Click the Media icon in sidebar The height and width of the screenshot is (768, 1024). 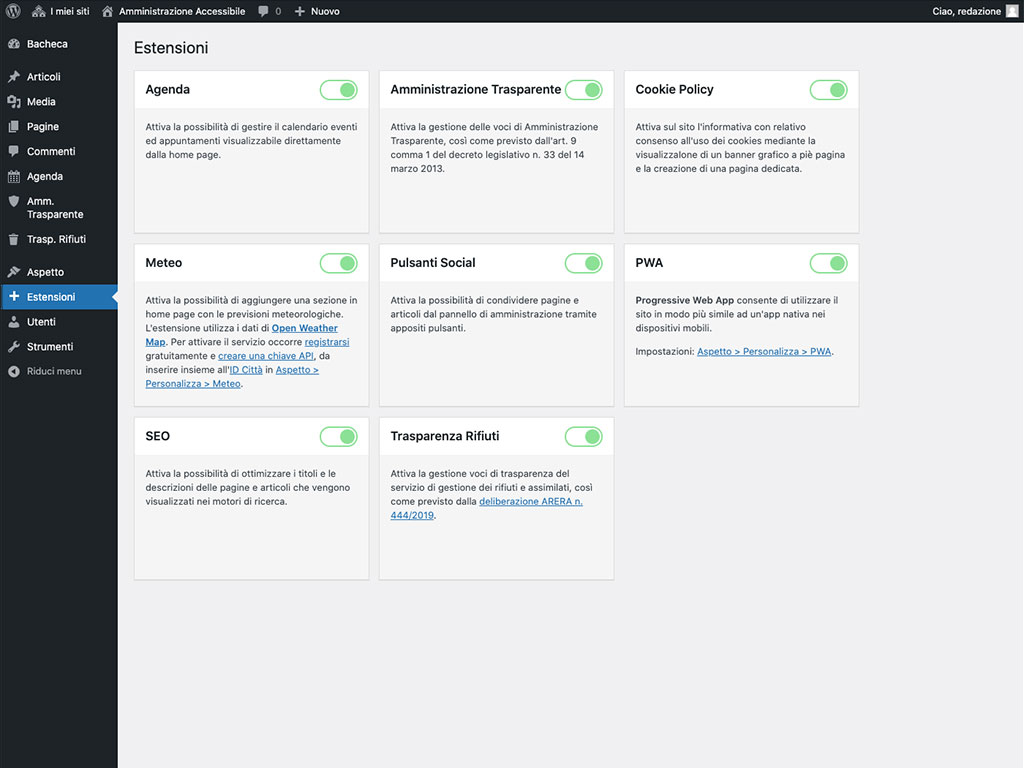point(13,102)
